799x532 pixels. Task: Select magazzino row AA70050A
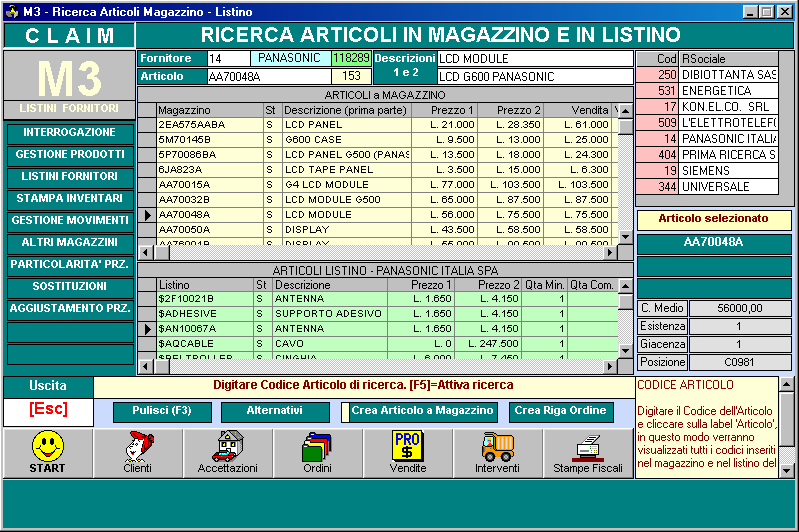[378, 230]
